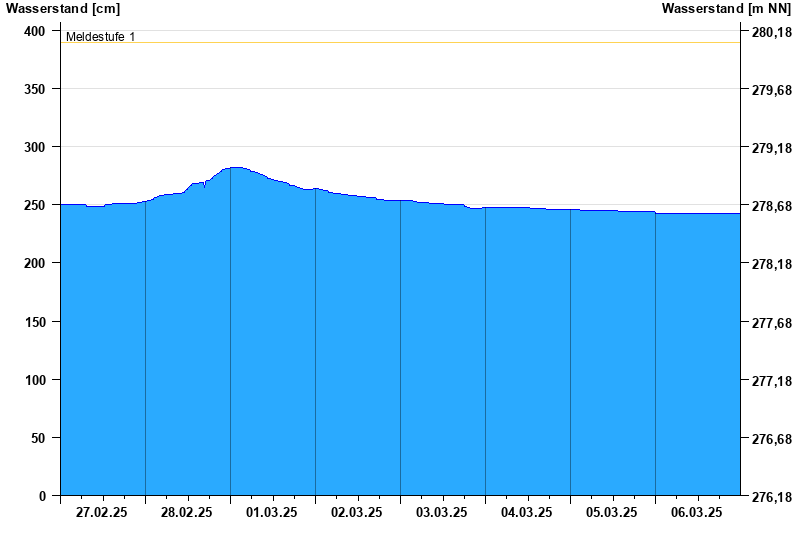The height and width of the screenshot is (550, 800).
Task: Click the 278,18 value on the right axis
Action: click(772, 264)
